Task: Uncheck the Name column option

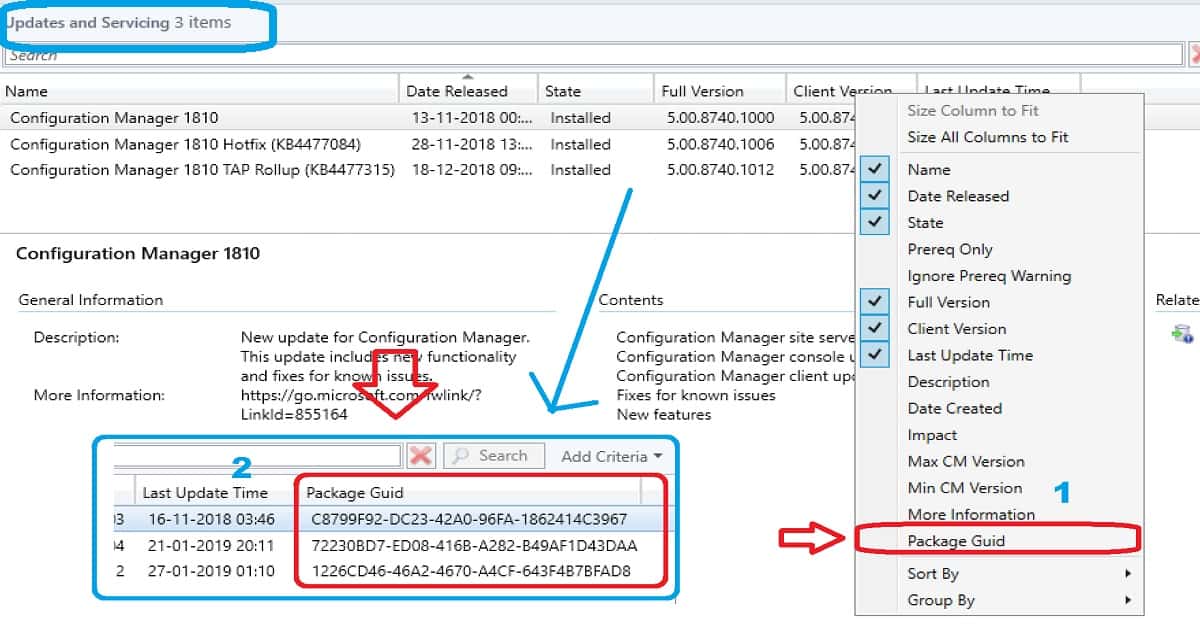Action: click(x=929, y=170)
